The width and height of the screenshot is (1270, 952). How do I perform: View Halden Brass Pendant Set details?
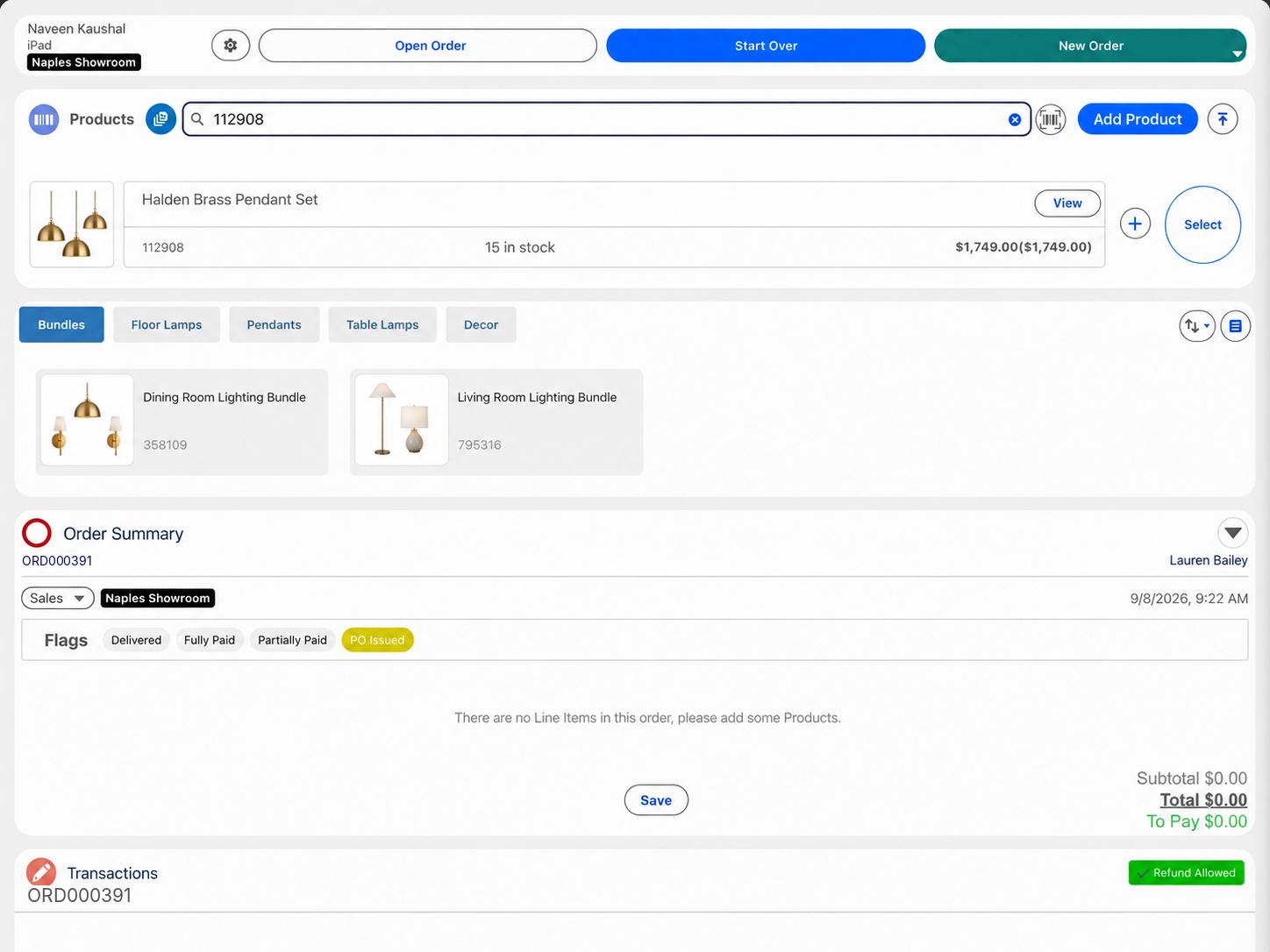pos(1067,203)
